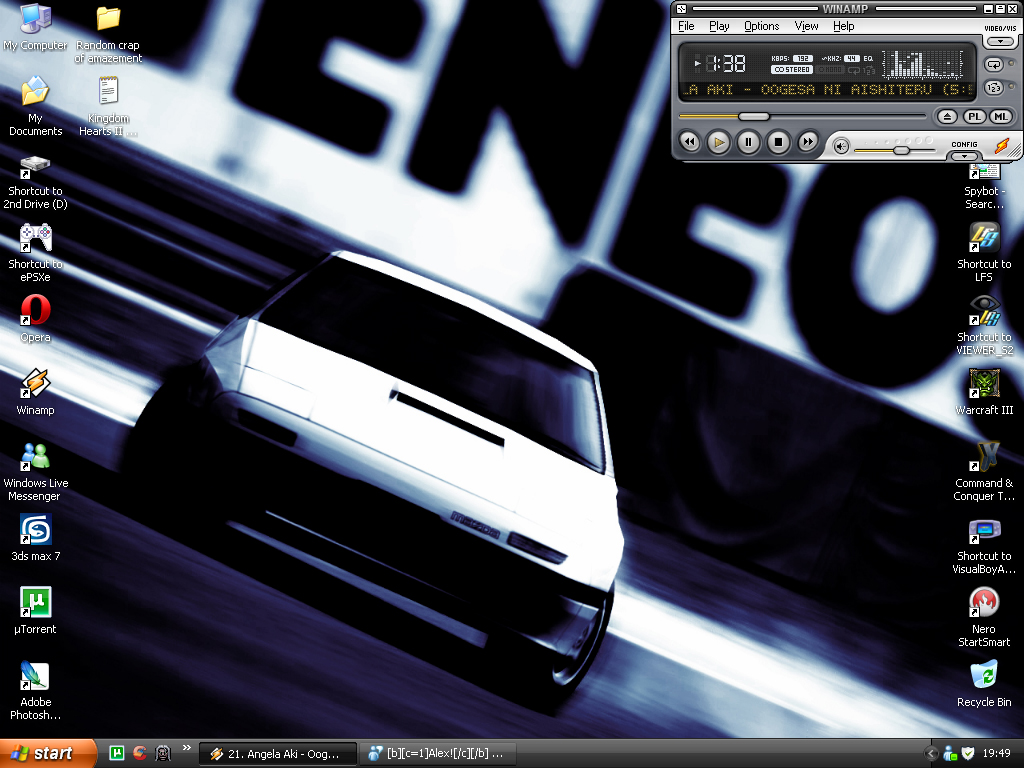Open the Winamp Help menu

843,26
